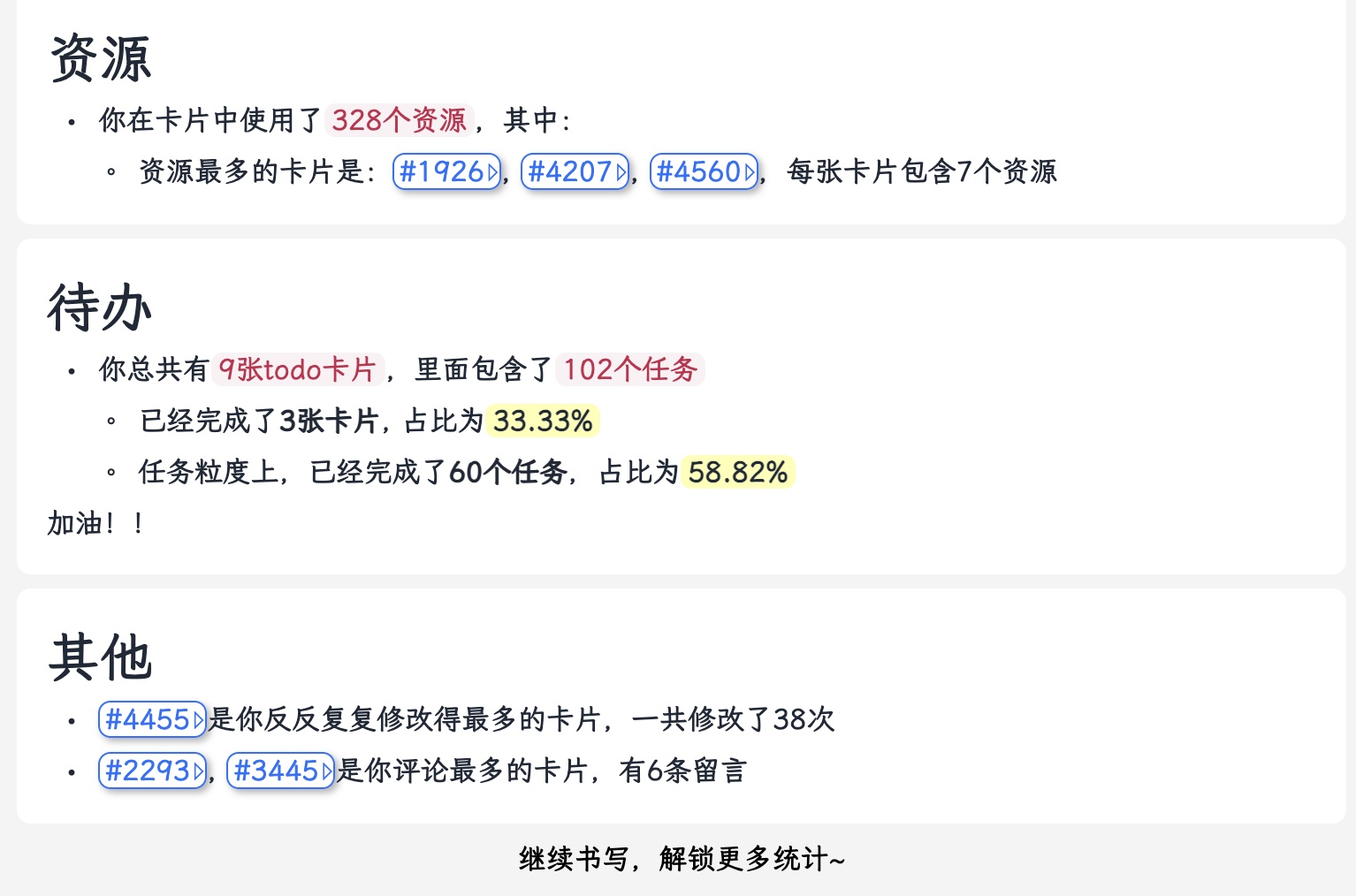Click the "其他" section heading
This screenshot has height=896, width=1356.
pos(101,657)
